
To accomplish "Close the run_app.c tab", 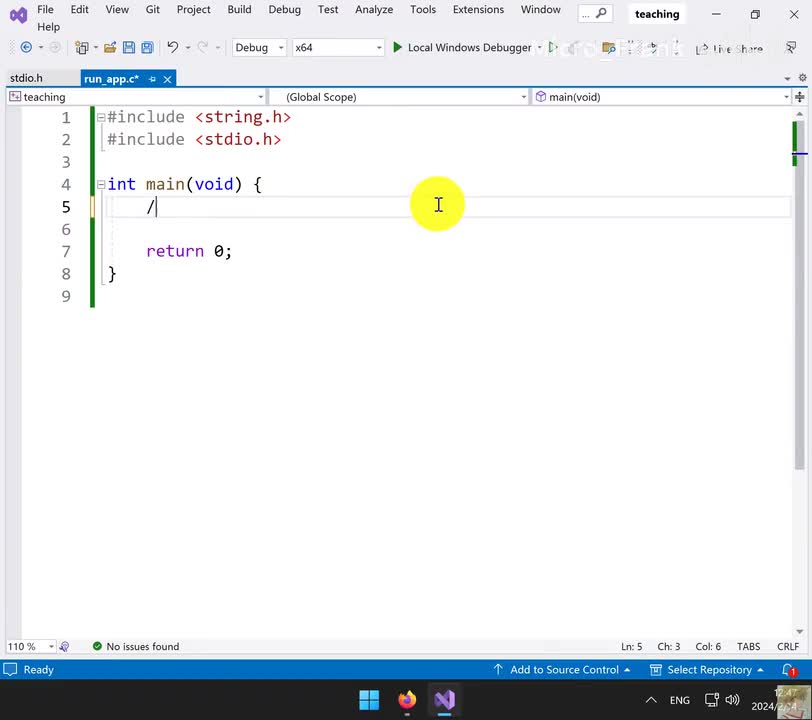I will coord(167,79).
